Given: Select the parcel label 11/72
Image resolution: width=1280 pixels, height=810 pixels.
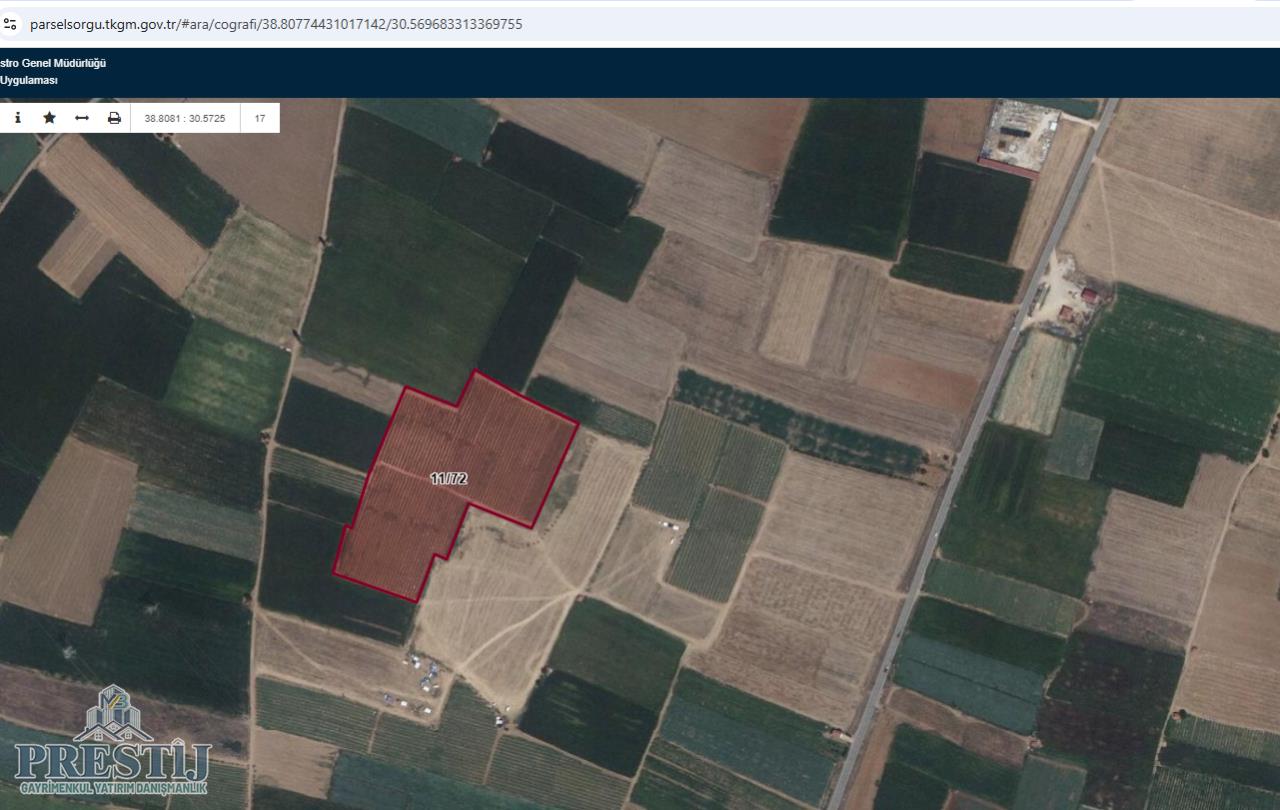Looking at the screenshot, I should [x=449, y=479].
